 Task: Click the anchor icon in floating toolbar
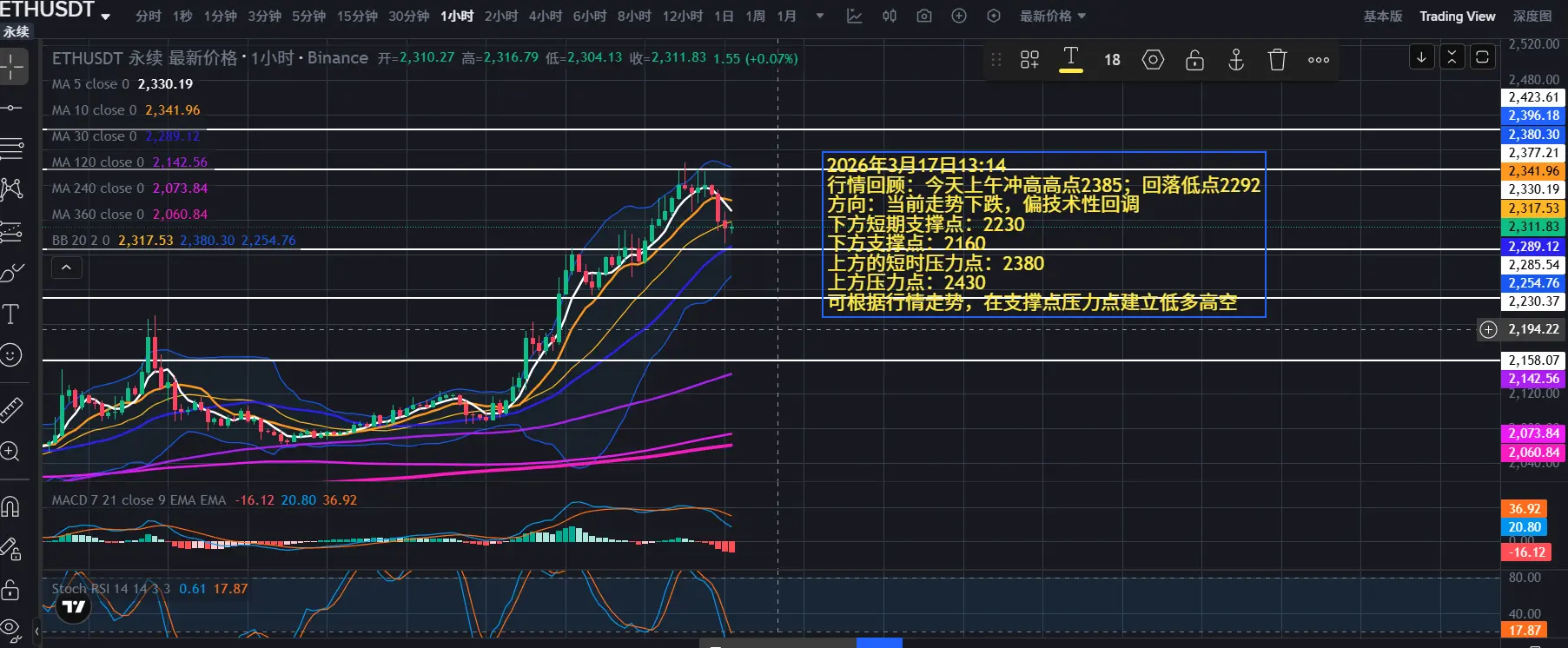tap(1235, 60)
